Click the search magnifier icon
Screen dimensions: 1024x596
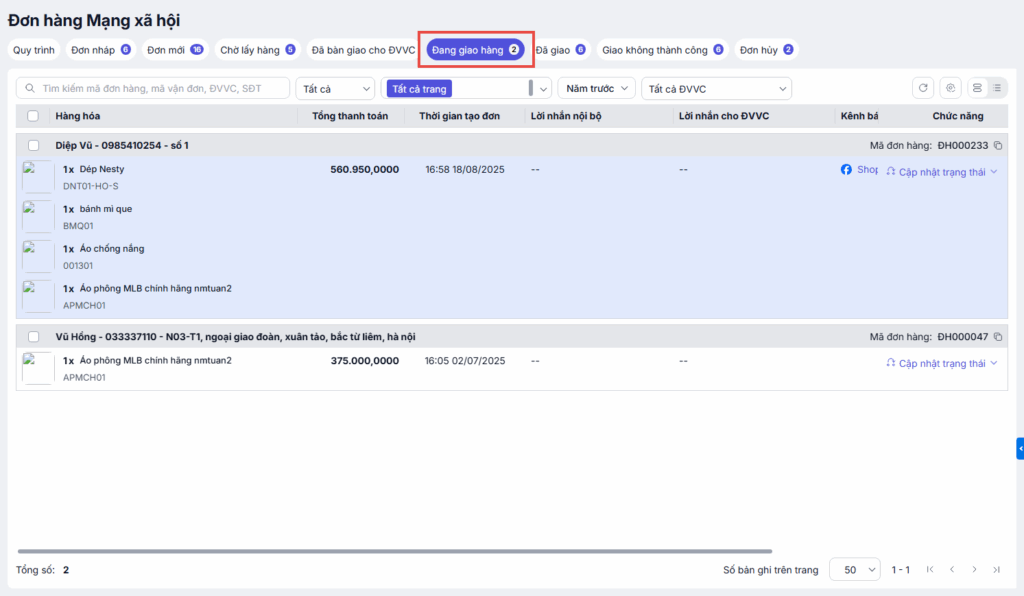coord(30,88)
